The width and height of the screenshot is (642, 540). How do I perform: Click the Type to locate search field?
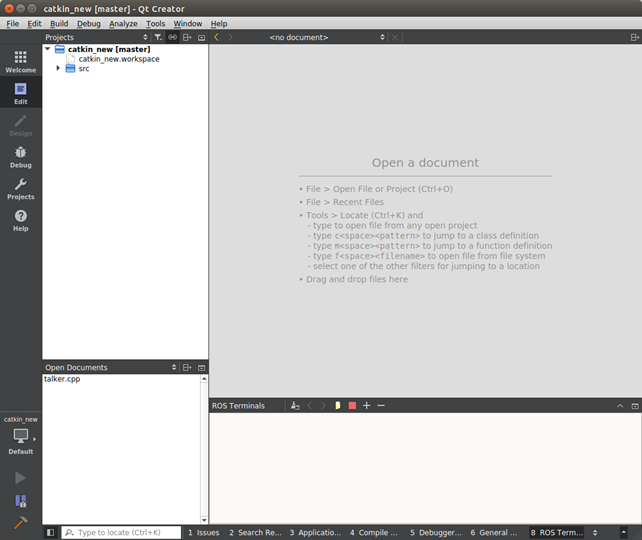(x=121, y=532)
